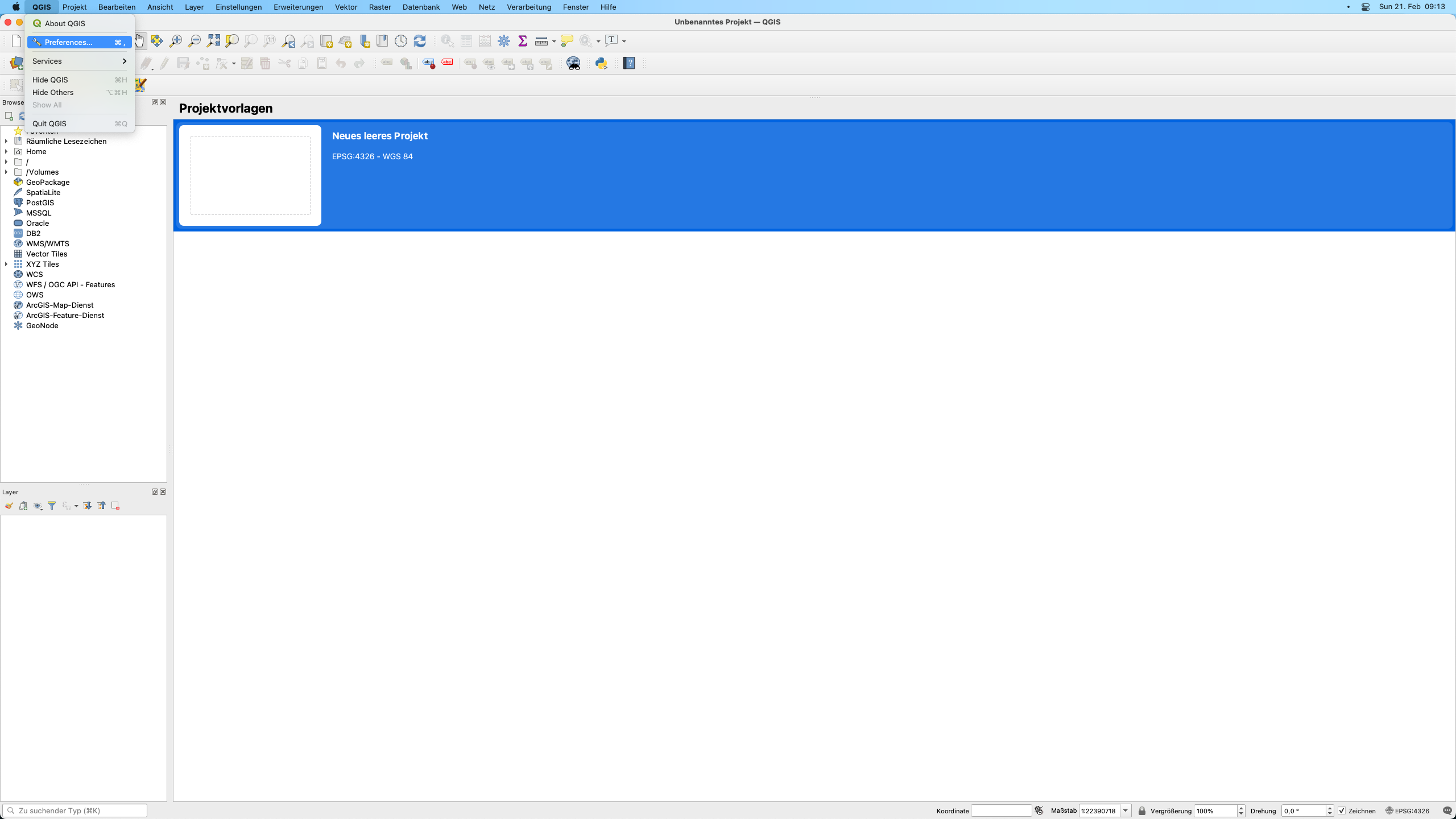The width and height of the screenshot is (1456, 819).
Task: Open the Pan Map tool
Action: point(140,40)
